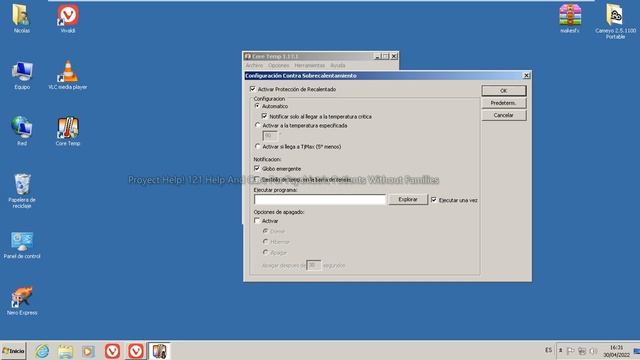Open Herramientas menu in Core Temp window
This screenshot has width=640, height=360.
pyautogui.click(x=309, y=65)
